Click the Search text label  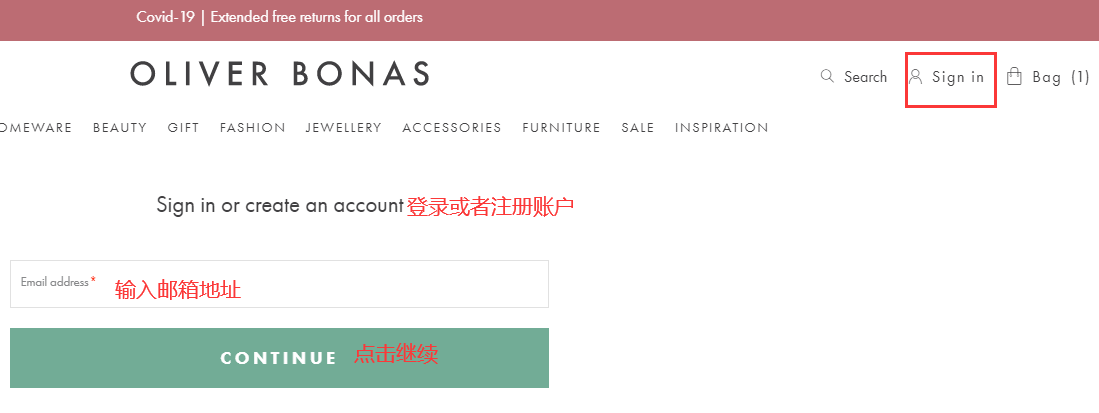865,77
